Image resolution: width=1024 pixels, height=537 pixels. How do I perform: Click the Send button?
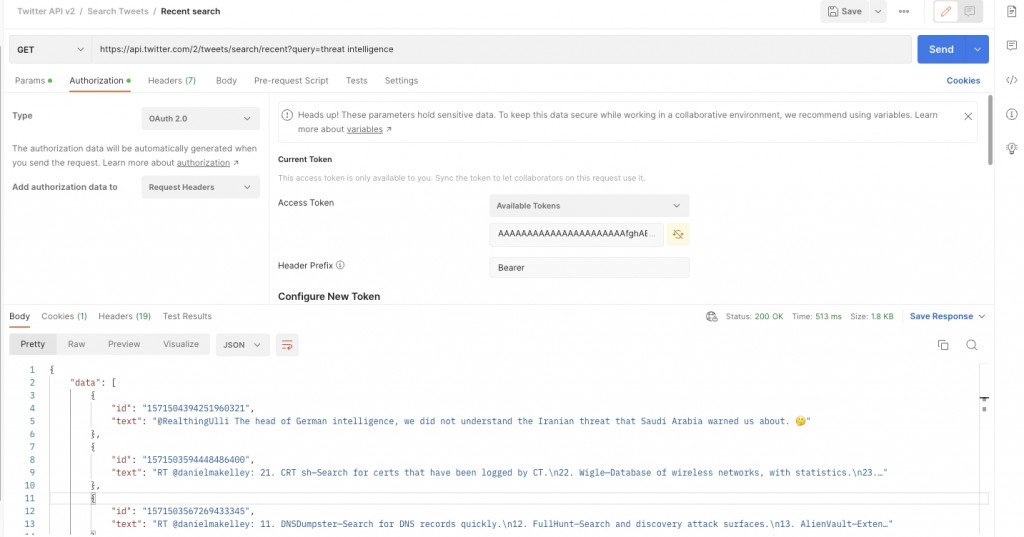[x=941, y=50]
